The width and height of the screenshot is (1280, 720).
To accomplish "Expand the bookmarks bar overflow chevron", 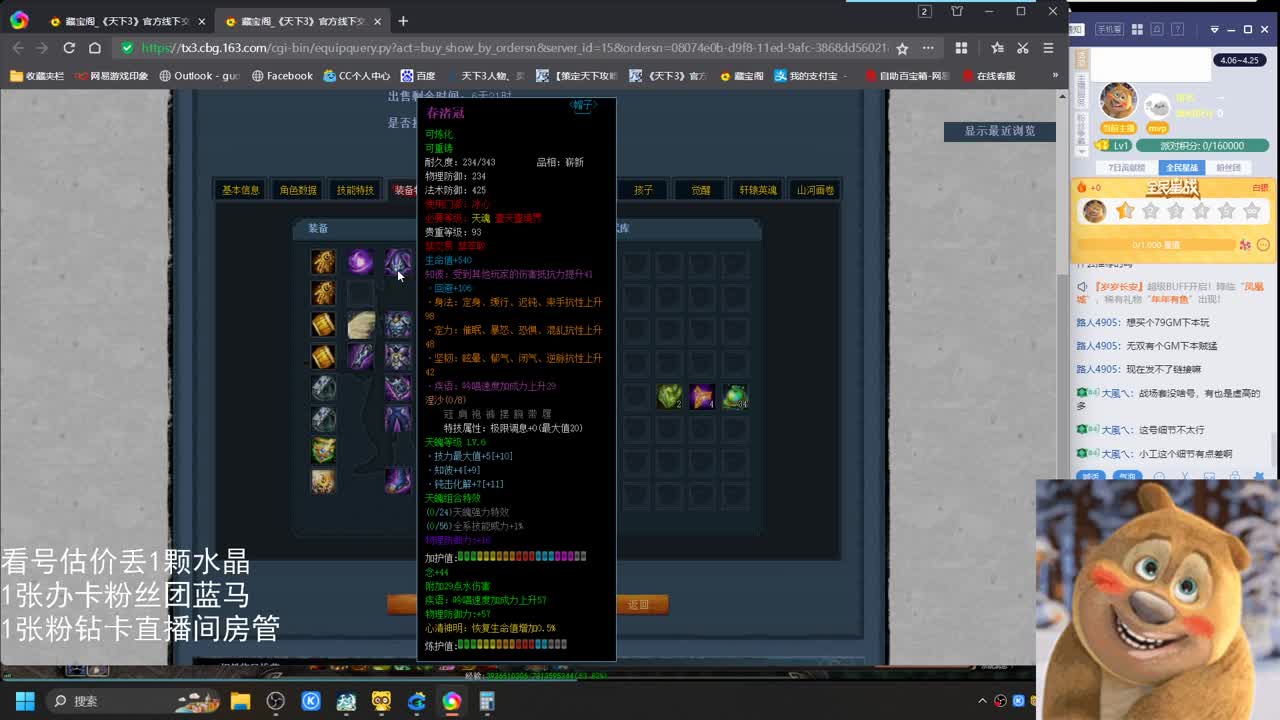I will click(1054, 76).
